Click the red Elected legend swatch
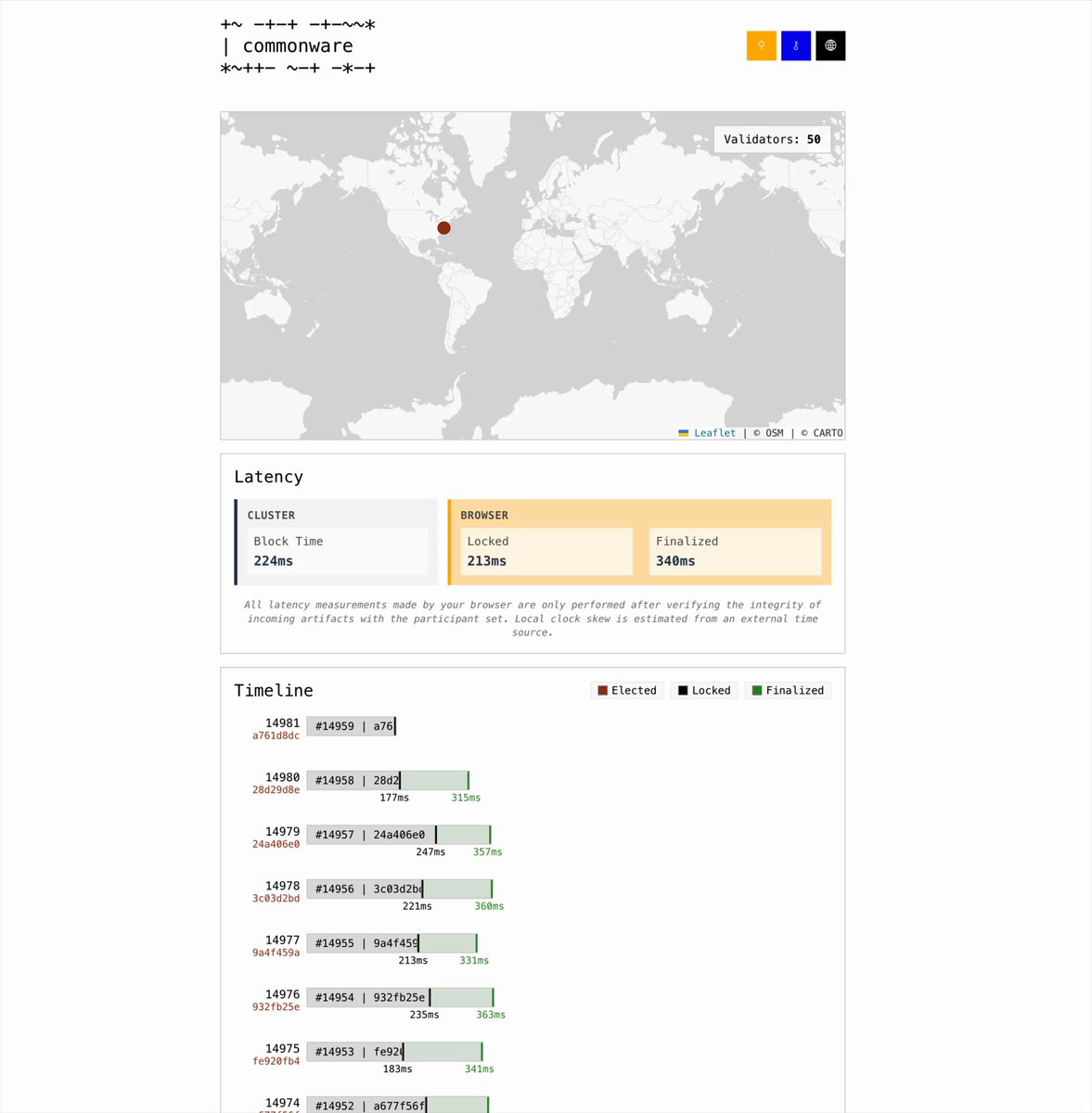Screen dimensions: 1092x1113 (x=603, y=690)
